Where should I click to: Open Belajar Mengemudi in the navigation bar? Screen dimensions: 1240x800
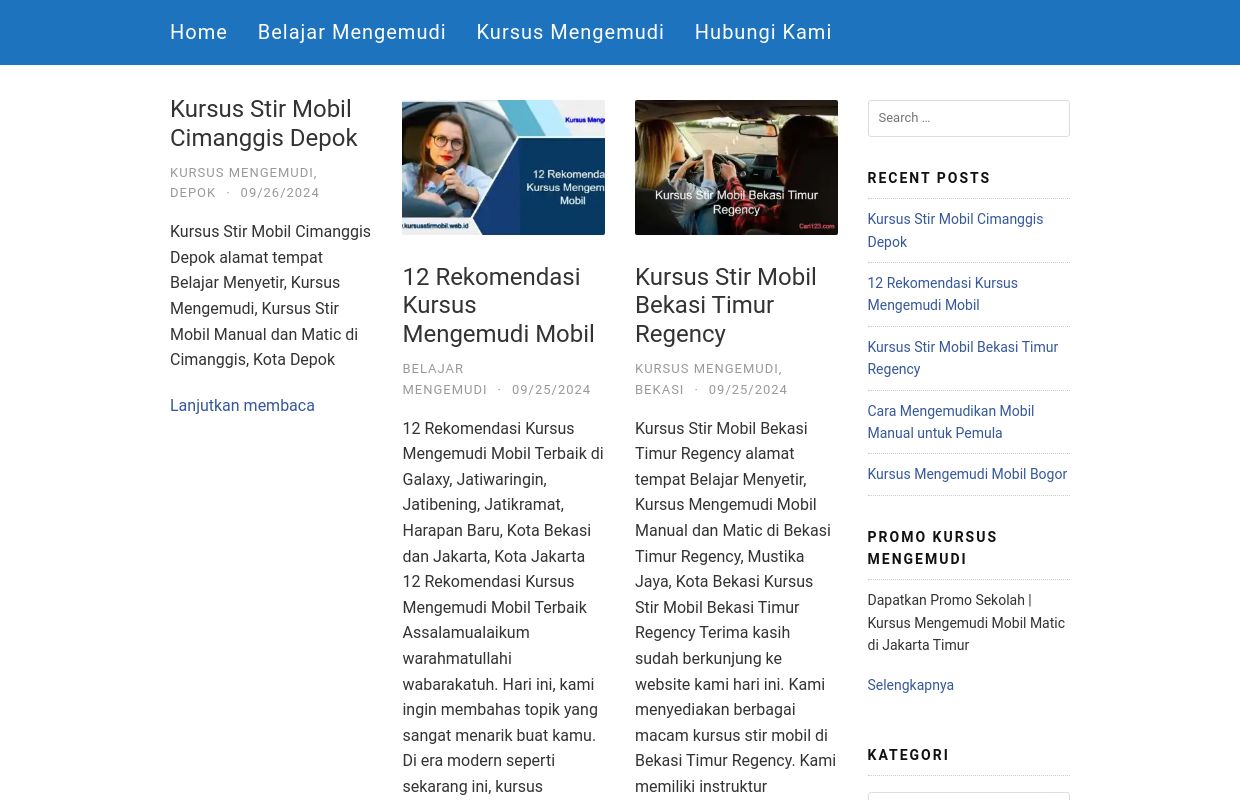pyautogui.click(x=352, y=32)
